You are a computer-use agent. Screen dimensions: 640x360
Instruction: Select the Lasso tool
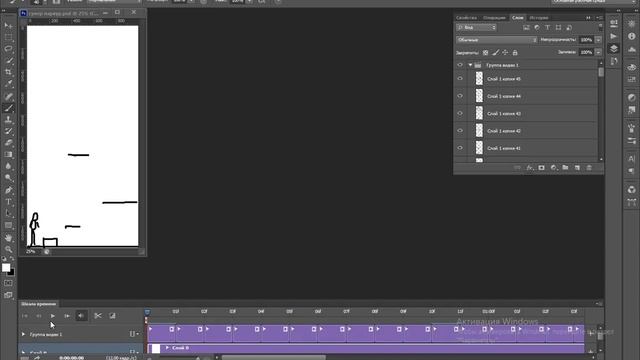[x=8, y=49]
